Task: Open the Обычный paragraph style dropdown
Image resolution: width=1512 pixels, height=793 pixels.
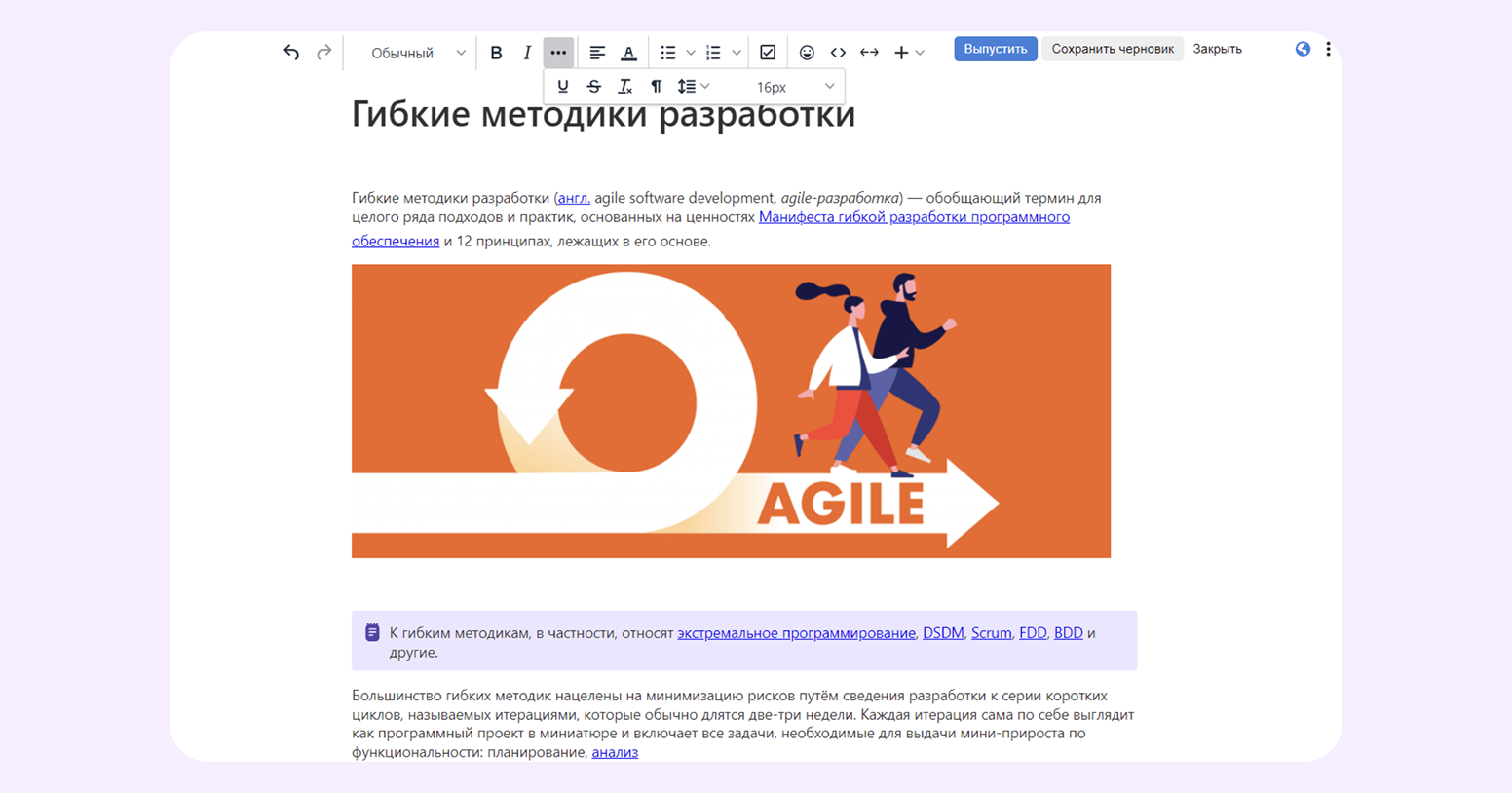Action: click(x=414, y=54)
